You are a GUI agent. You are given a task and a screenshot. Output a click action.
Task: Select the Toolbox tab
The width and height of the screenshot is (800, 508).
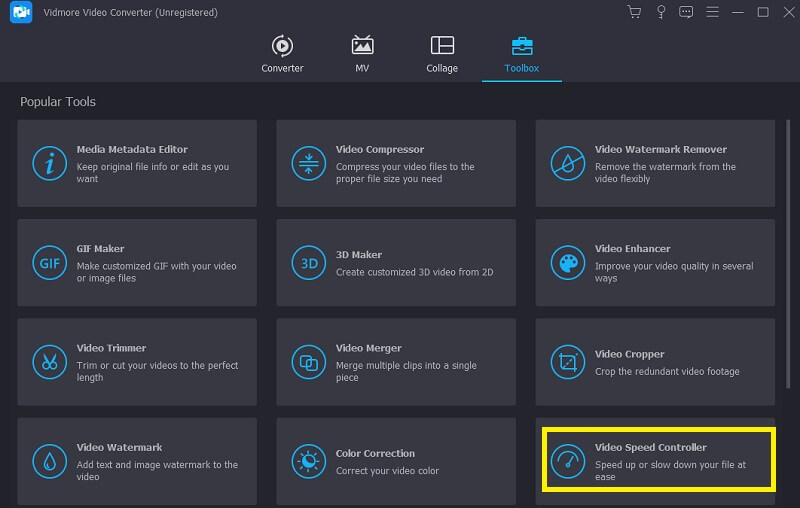[521, 54]
